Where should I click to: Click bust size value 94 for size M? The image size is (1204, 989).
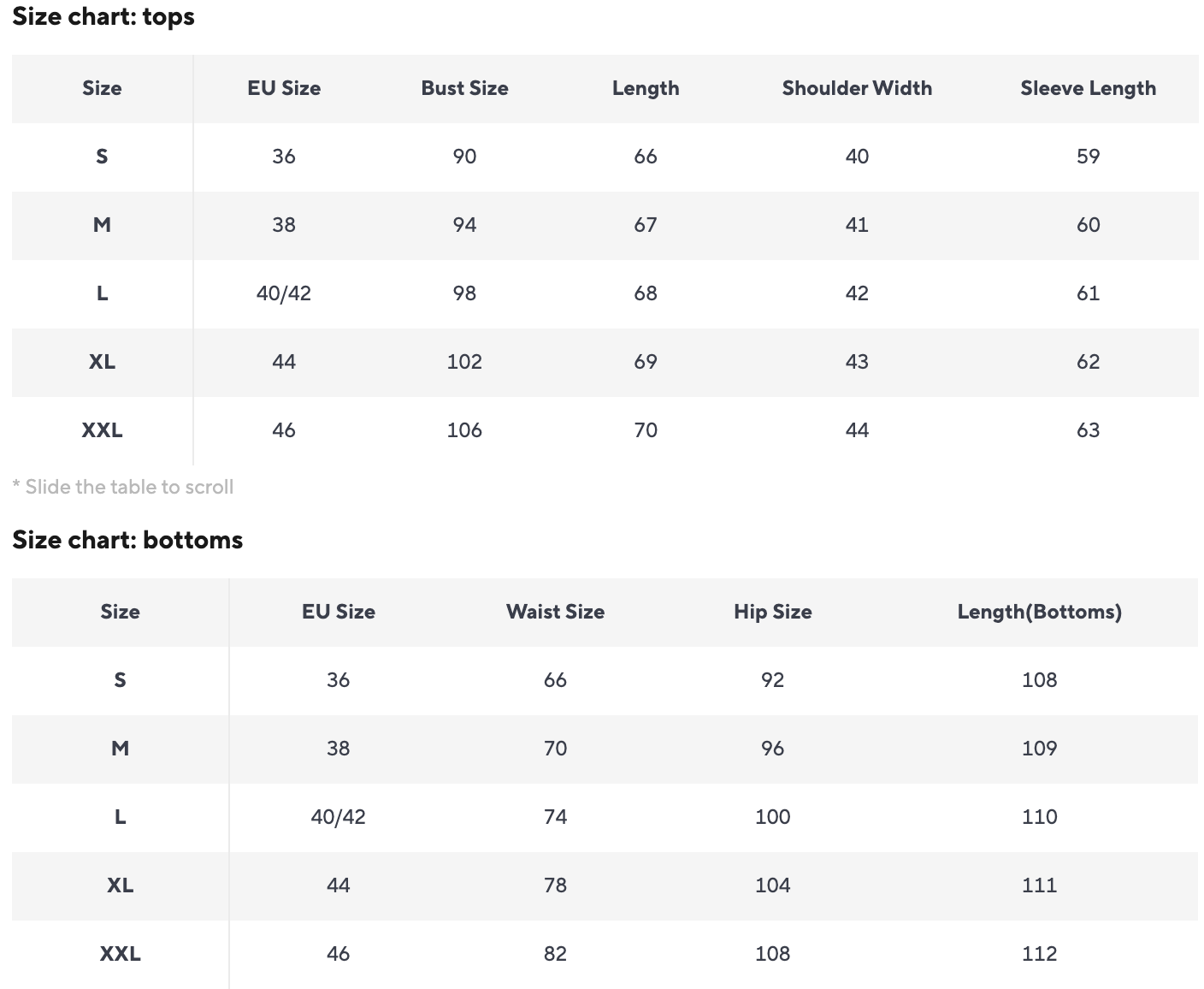coord(464,225)
